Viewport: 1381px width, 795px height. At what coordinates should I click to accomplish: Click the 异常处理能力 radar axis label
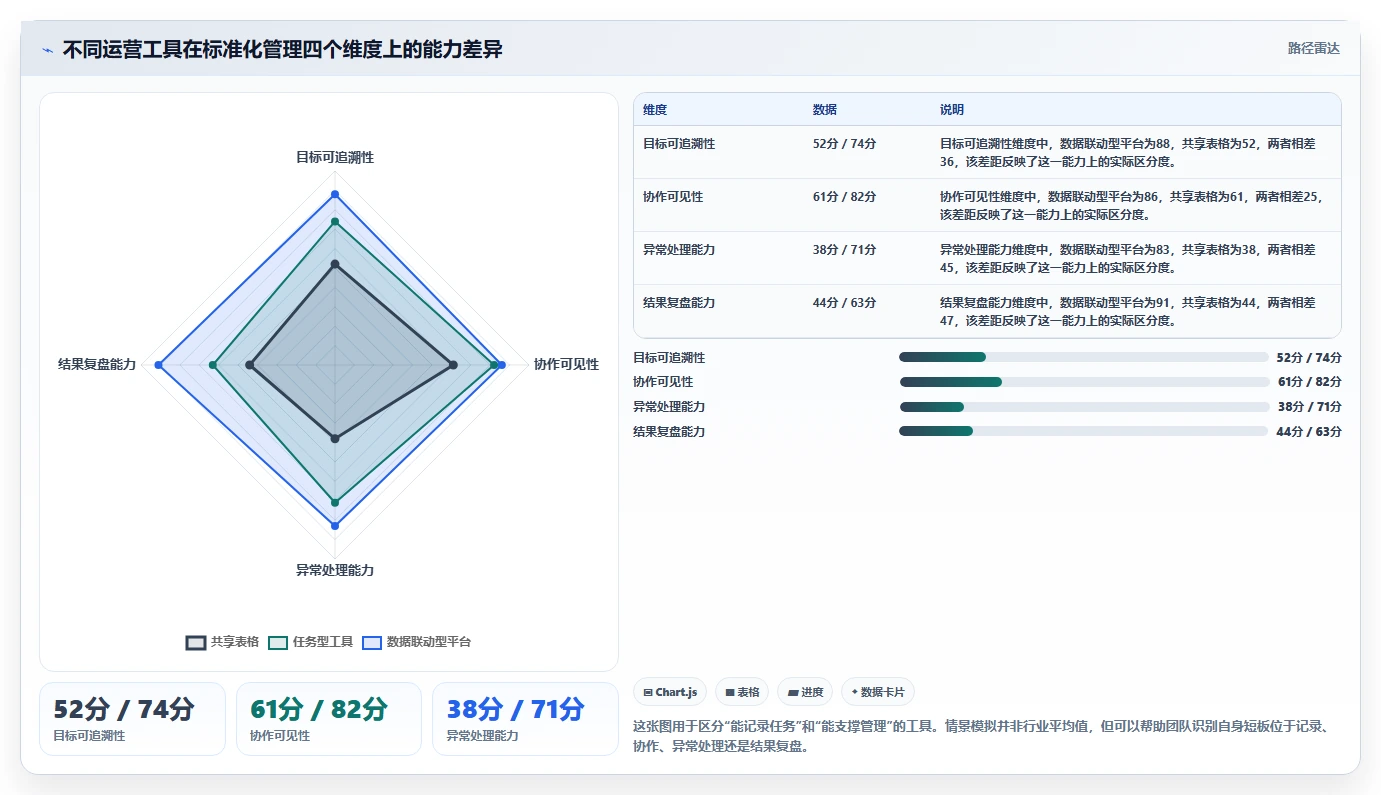[335, 570]
